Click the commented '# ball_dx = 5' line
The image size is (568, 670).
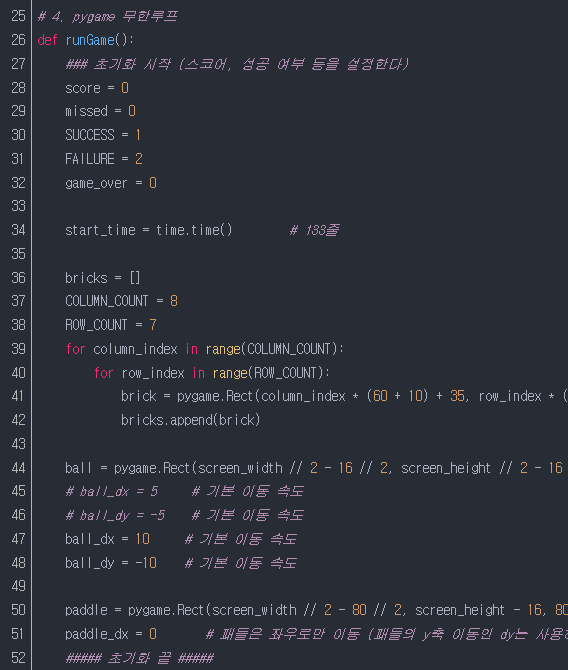[x=112, y=491]
